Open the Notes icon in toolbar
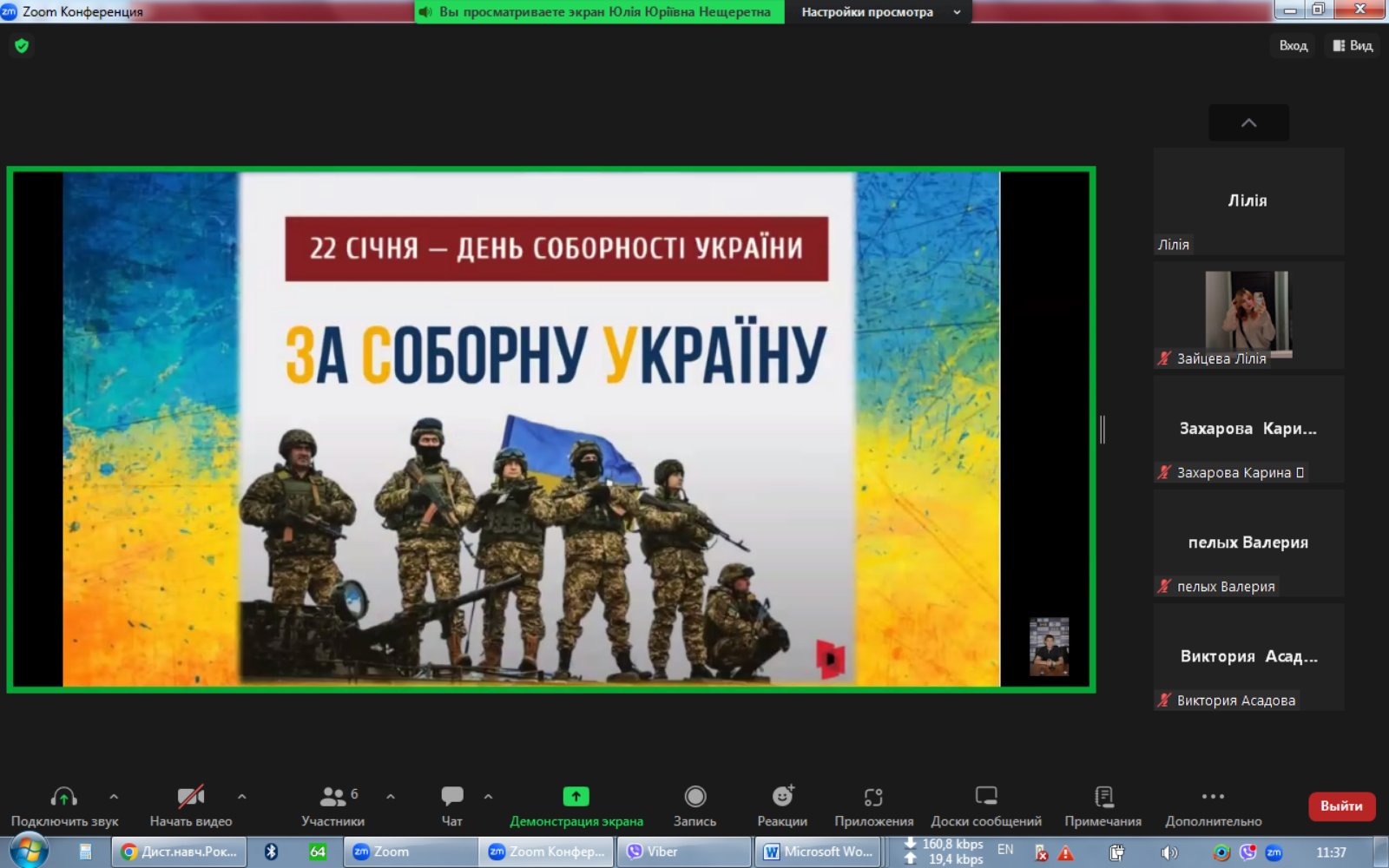Image resolution: width=1389 pixels, height=868 pixels. tap(1103, 797)
